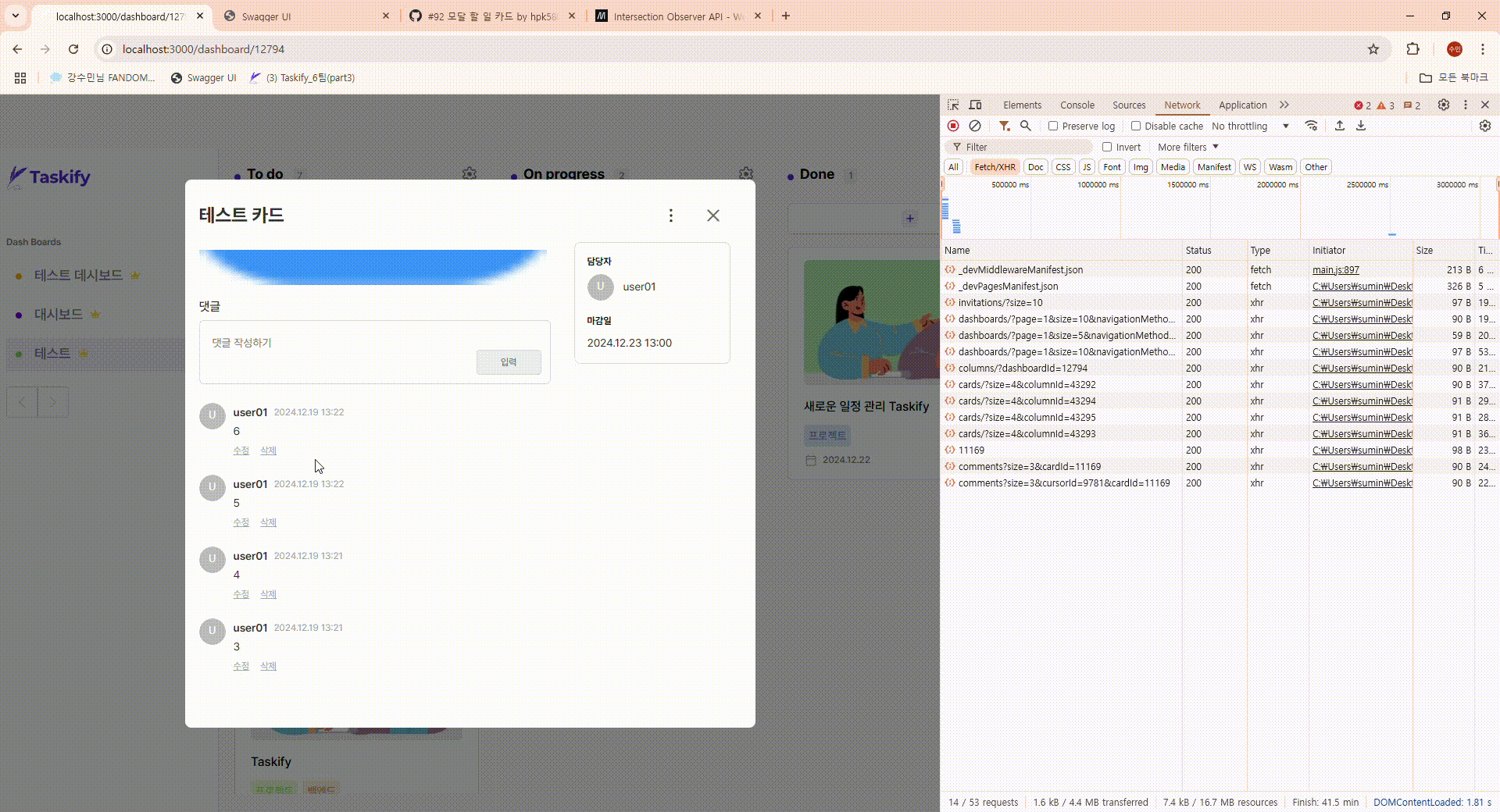Open the Chrome profile avatar
This screenshot has height=812, width=1500.
pos(1454,49)
